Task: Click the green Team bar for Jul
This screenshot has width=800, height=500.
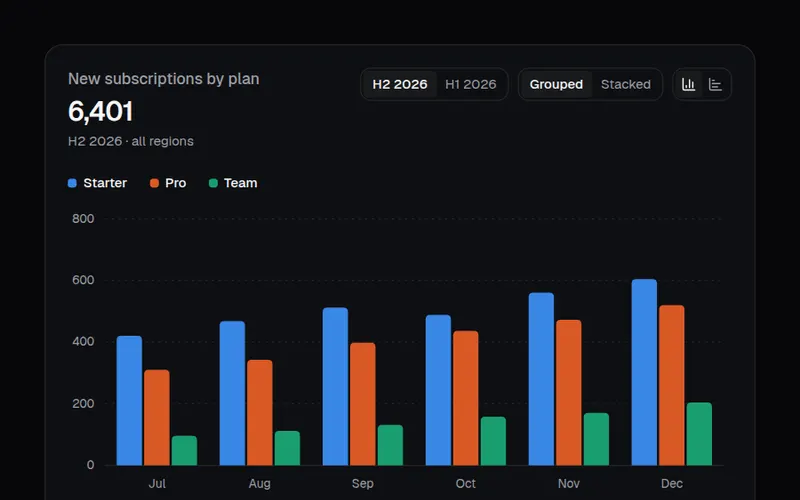Action: pos(184,451)
